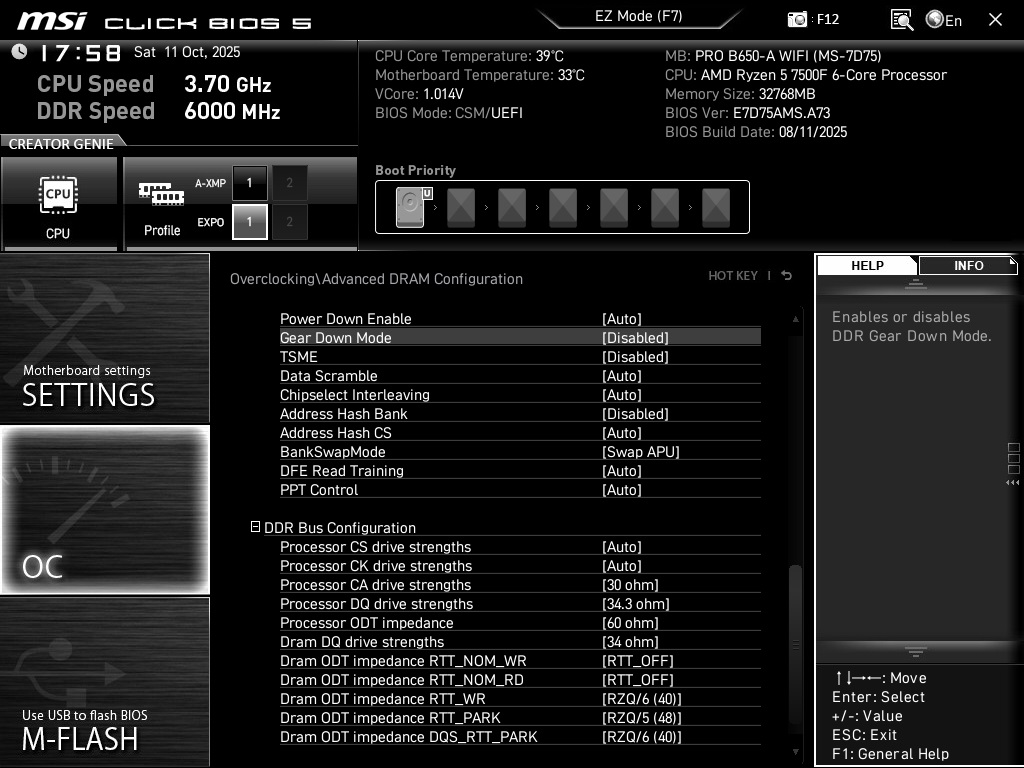Screen dimensions: 1024x768
Task: Select Dram ODT impedance RTT_NOM_RD row
Action: pos(520,679)
